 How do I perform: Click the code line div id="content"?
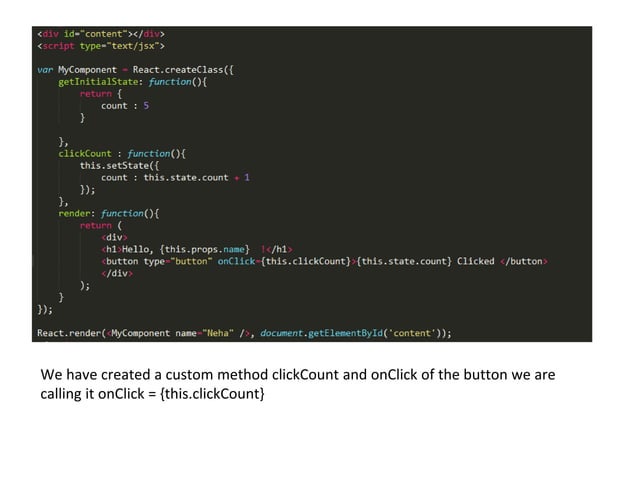tap(101, 34)
